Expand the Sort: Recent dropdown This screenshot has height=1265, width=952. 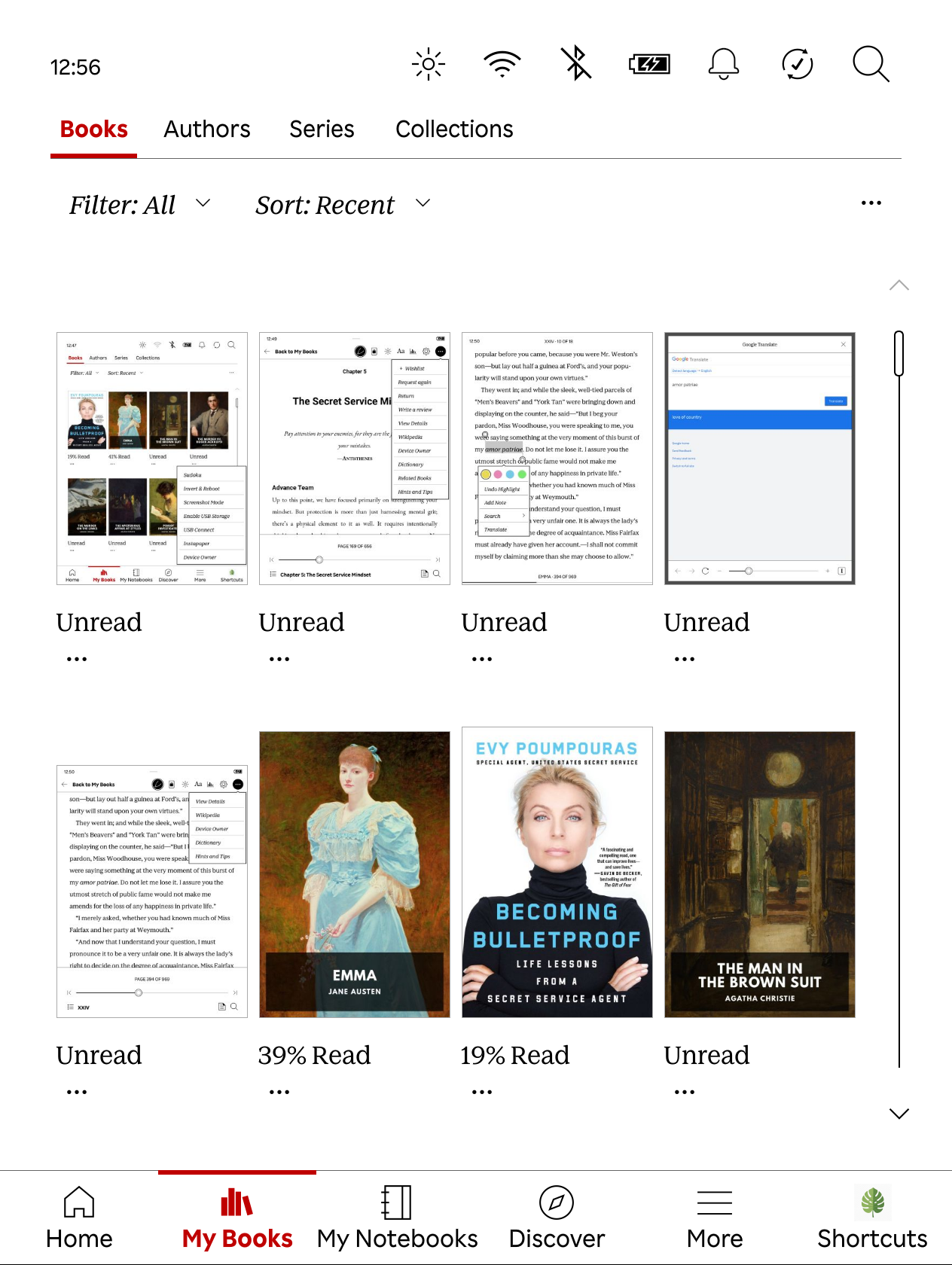(343, 205)
